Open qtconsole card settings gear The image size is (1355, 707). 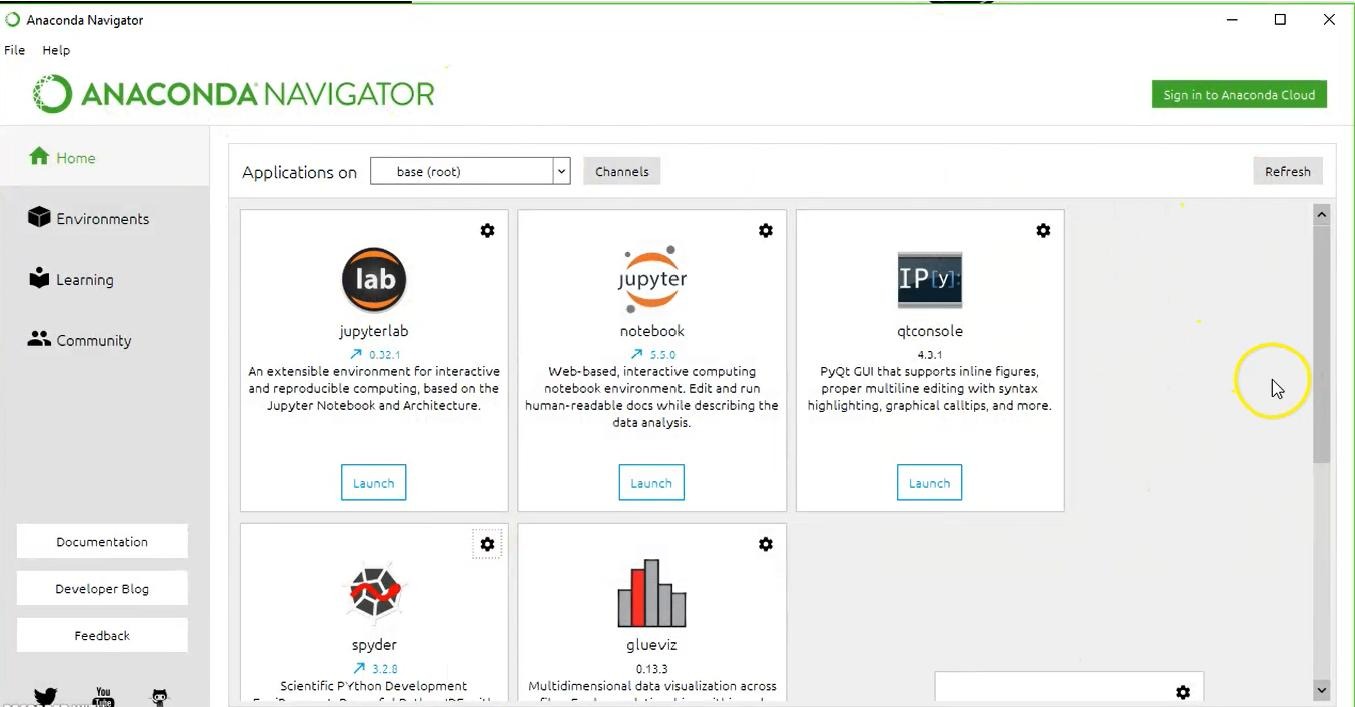click(1043, 231)
